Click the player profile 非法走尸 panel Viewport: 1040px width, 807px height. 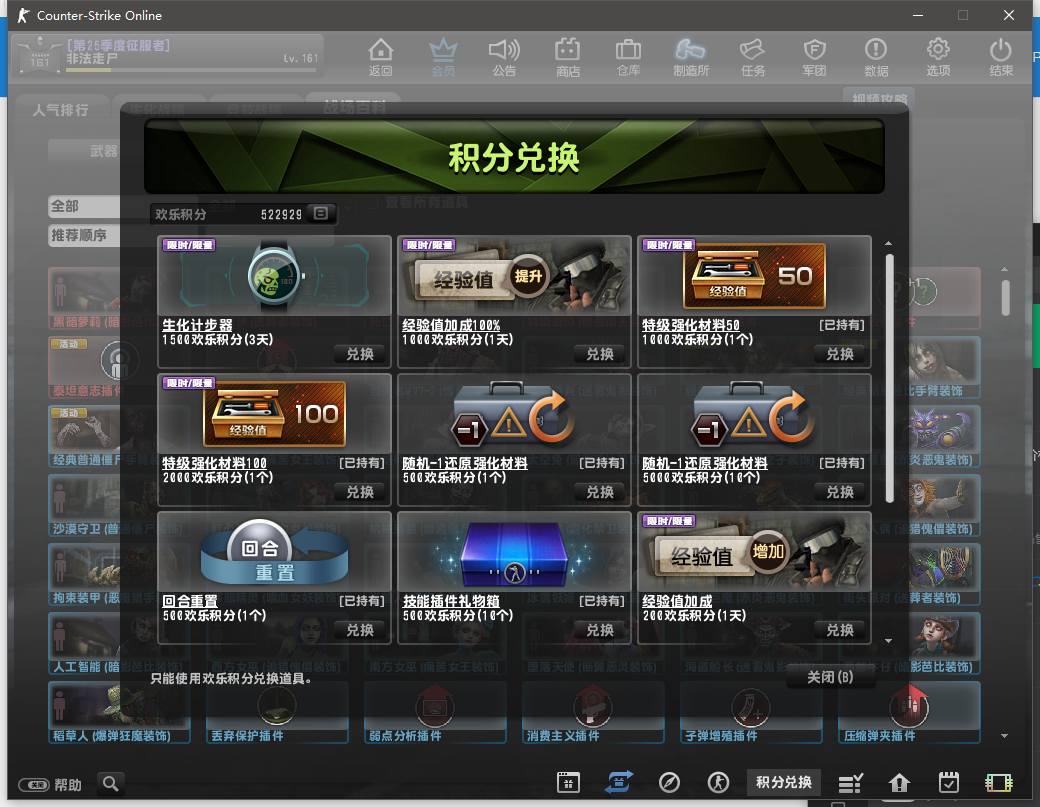point(167,54)
